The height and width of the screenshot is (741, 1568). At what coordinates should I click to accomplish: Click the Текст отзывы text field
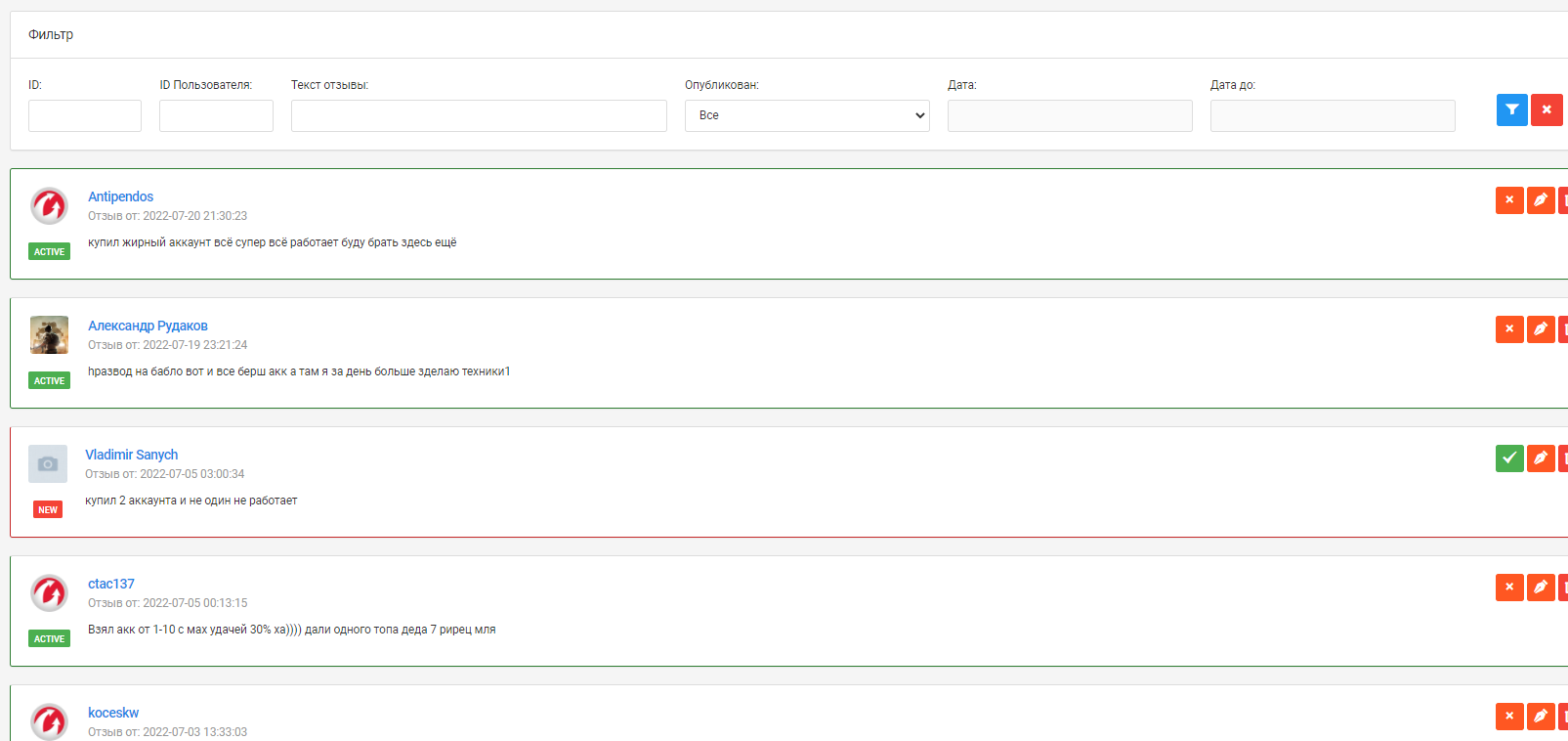tap(479, 115)
